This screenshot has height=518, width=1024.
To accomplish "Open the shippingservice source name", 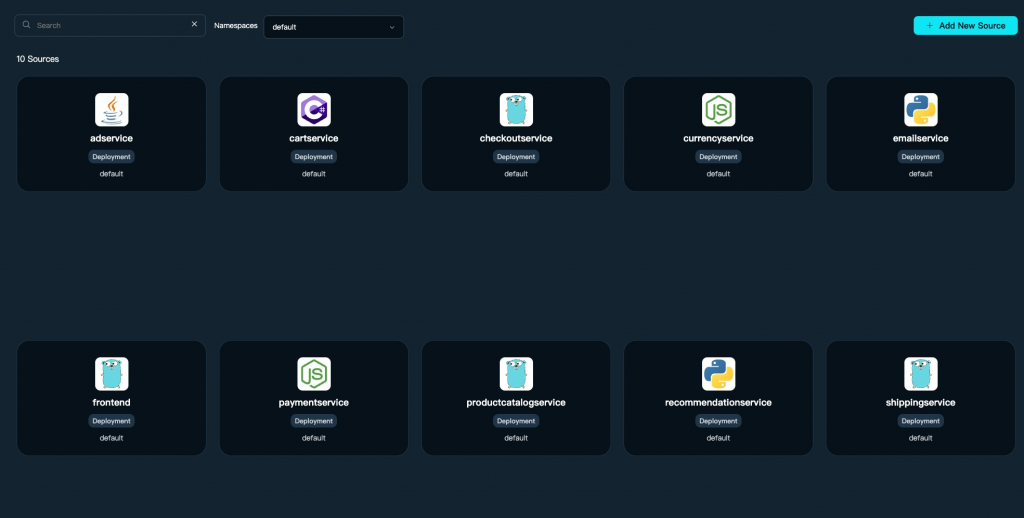I will pos(921,402).
